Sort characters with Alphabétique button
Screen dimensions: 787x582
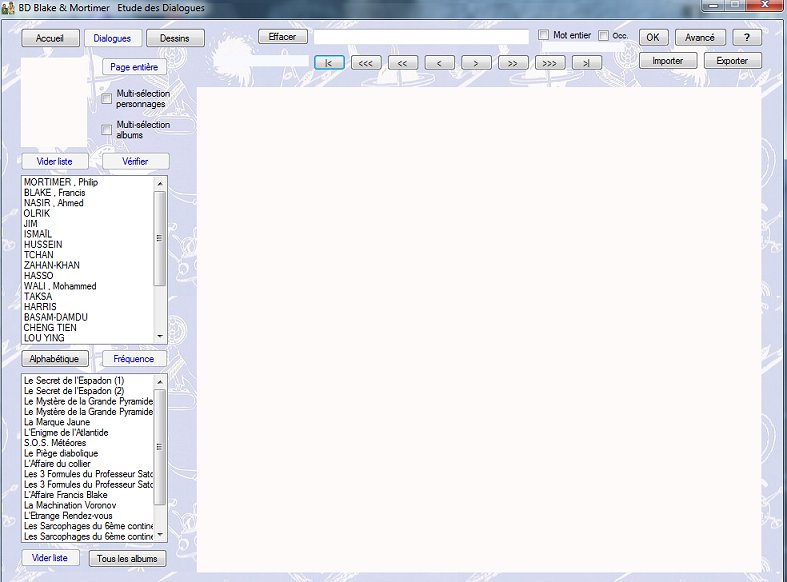[55, 359]
